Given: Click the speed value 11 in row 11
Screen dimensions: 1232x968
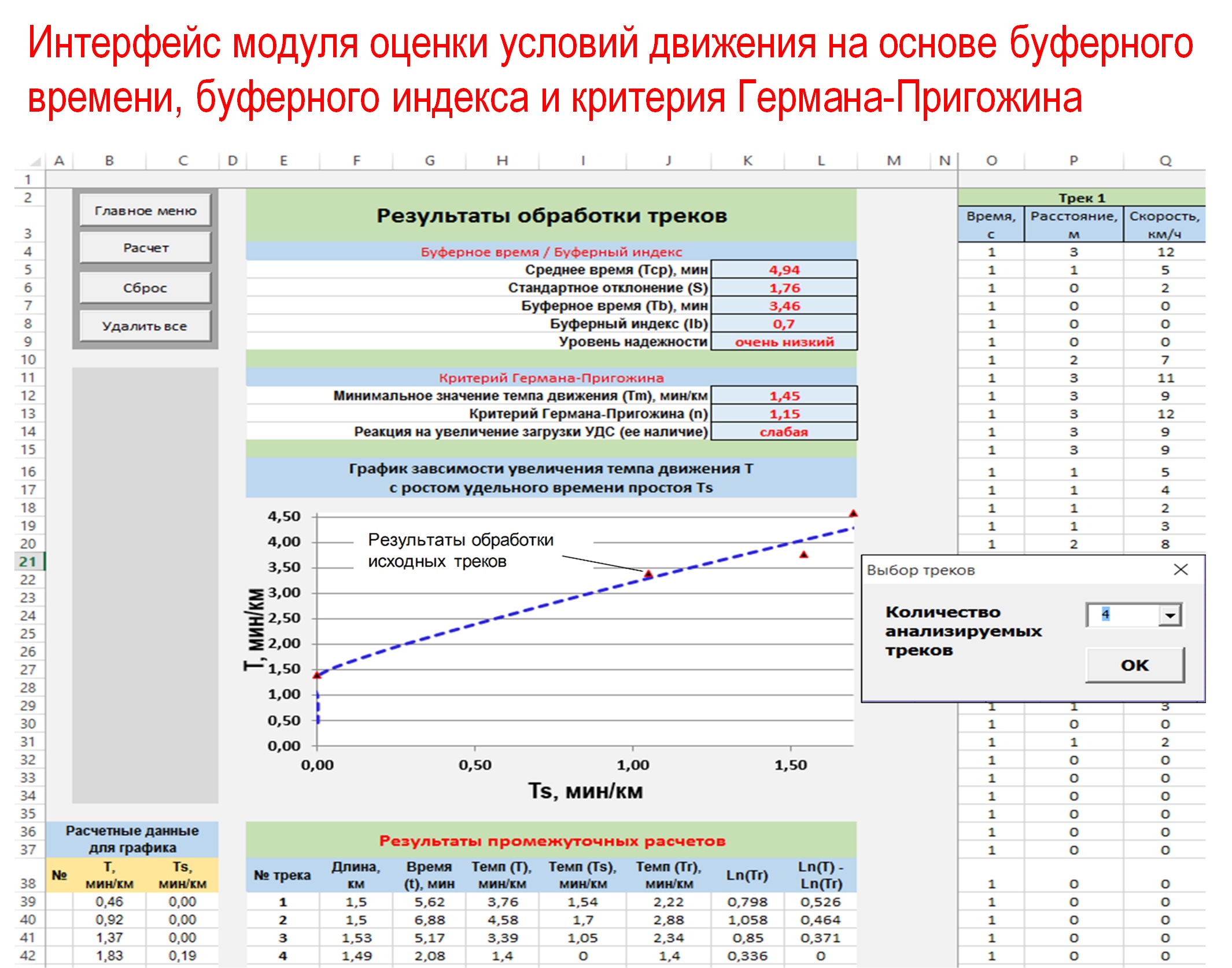Looking at the screenshot, I should pyautogui.click(x=1165, y=378).
